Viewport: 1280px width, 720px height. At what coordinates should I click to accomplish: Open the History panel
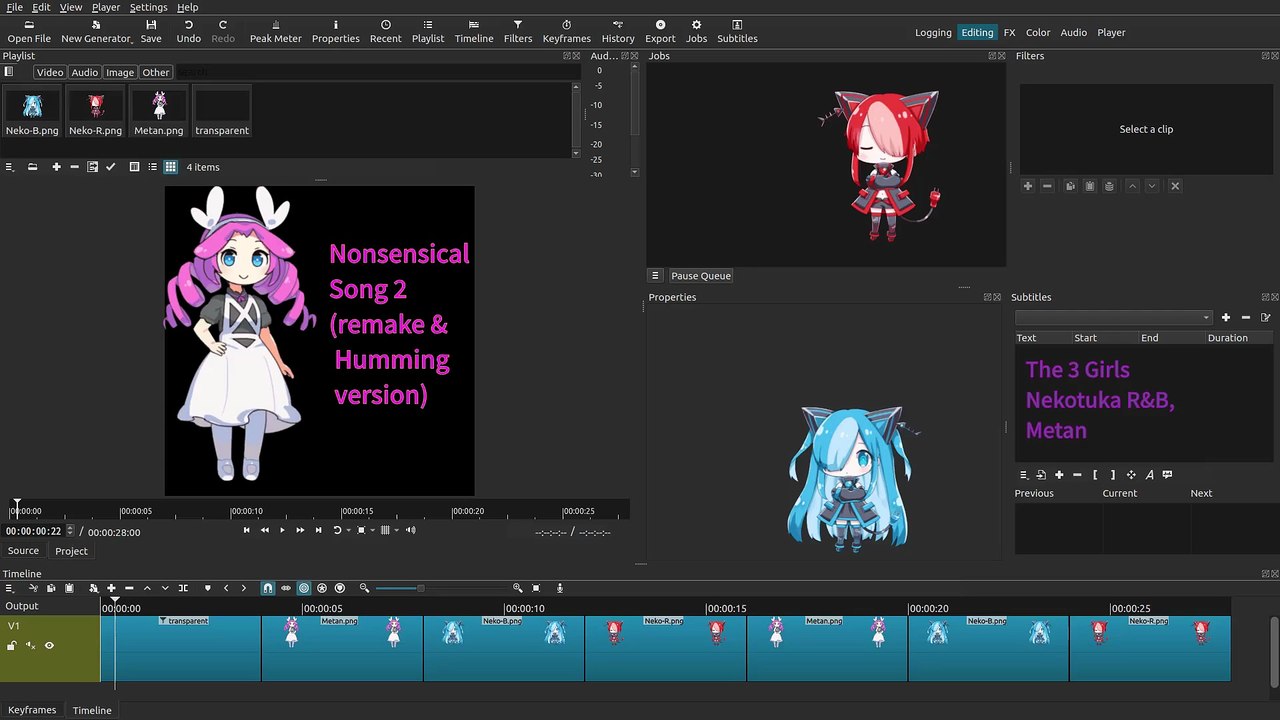pyautogui.click(x=618, y=31)
